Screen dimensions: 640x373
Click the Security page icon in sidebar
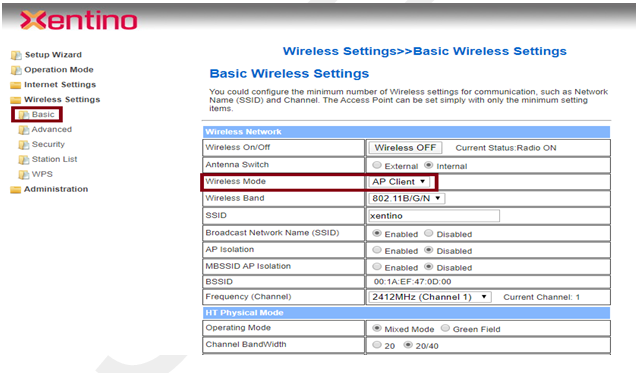pos(24,145)
